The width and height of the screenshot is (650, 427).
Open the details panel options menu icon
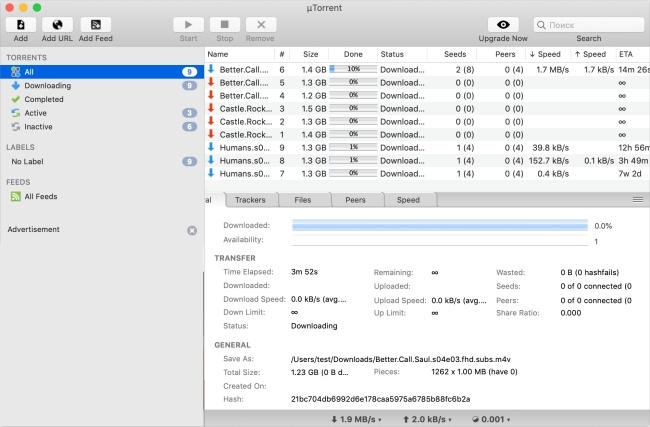638,200
